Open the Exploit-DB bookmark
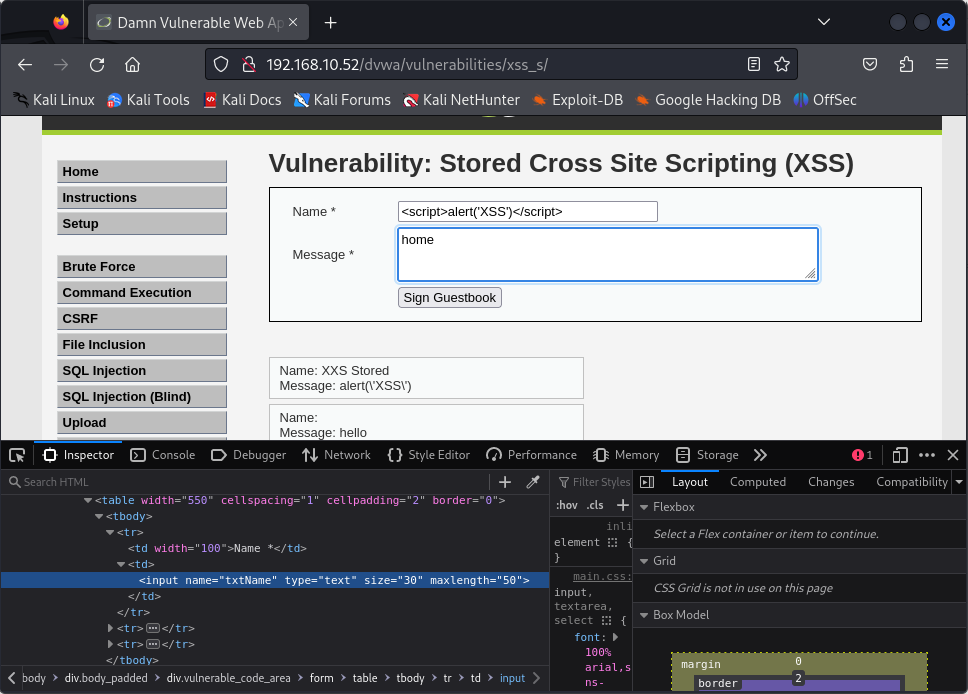 pos(577,100)
